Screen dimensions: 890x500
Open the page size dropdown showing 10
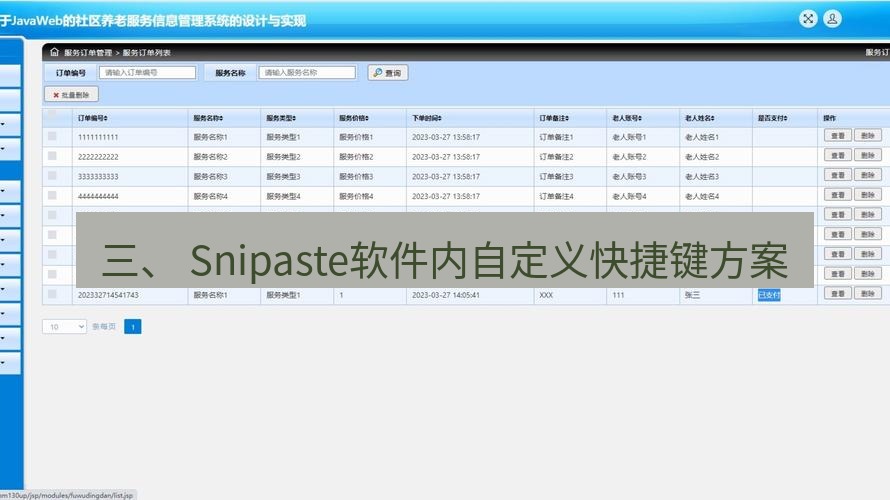pos(64,326)
